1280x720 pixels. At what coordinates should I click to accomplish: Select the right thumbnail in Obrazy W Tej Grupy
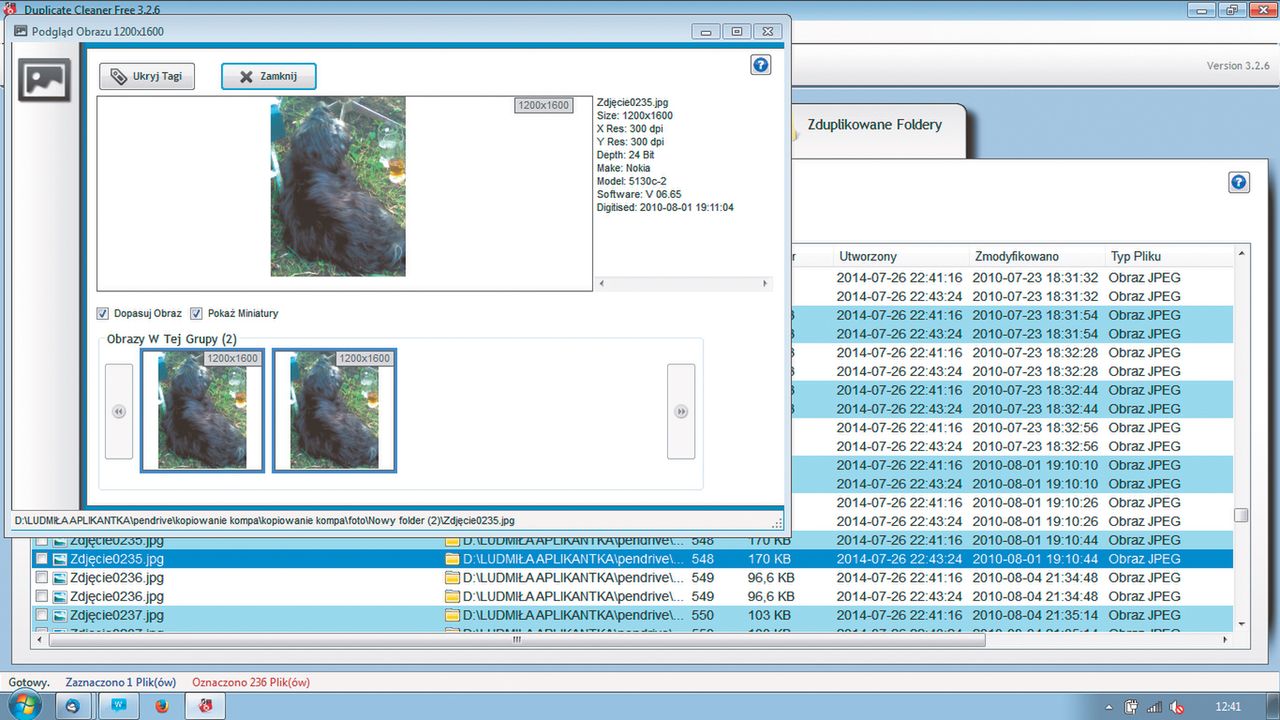coord(334,410)
